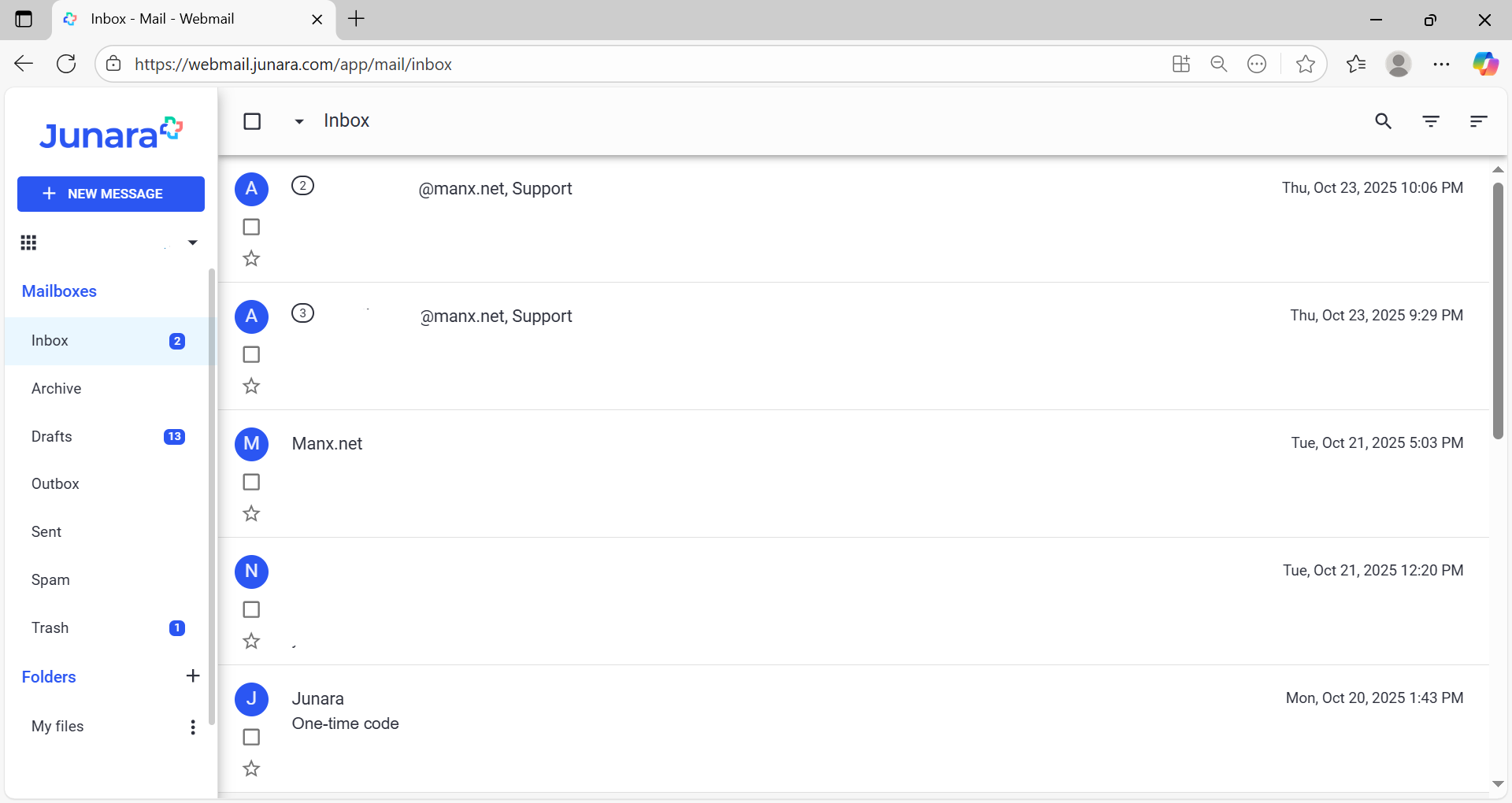Click the Junara logo
1512x803 pixels.
[x=111, y=133]
